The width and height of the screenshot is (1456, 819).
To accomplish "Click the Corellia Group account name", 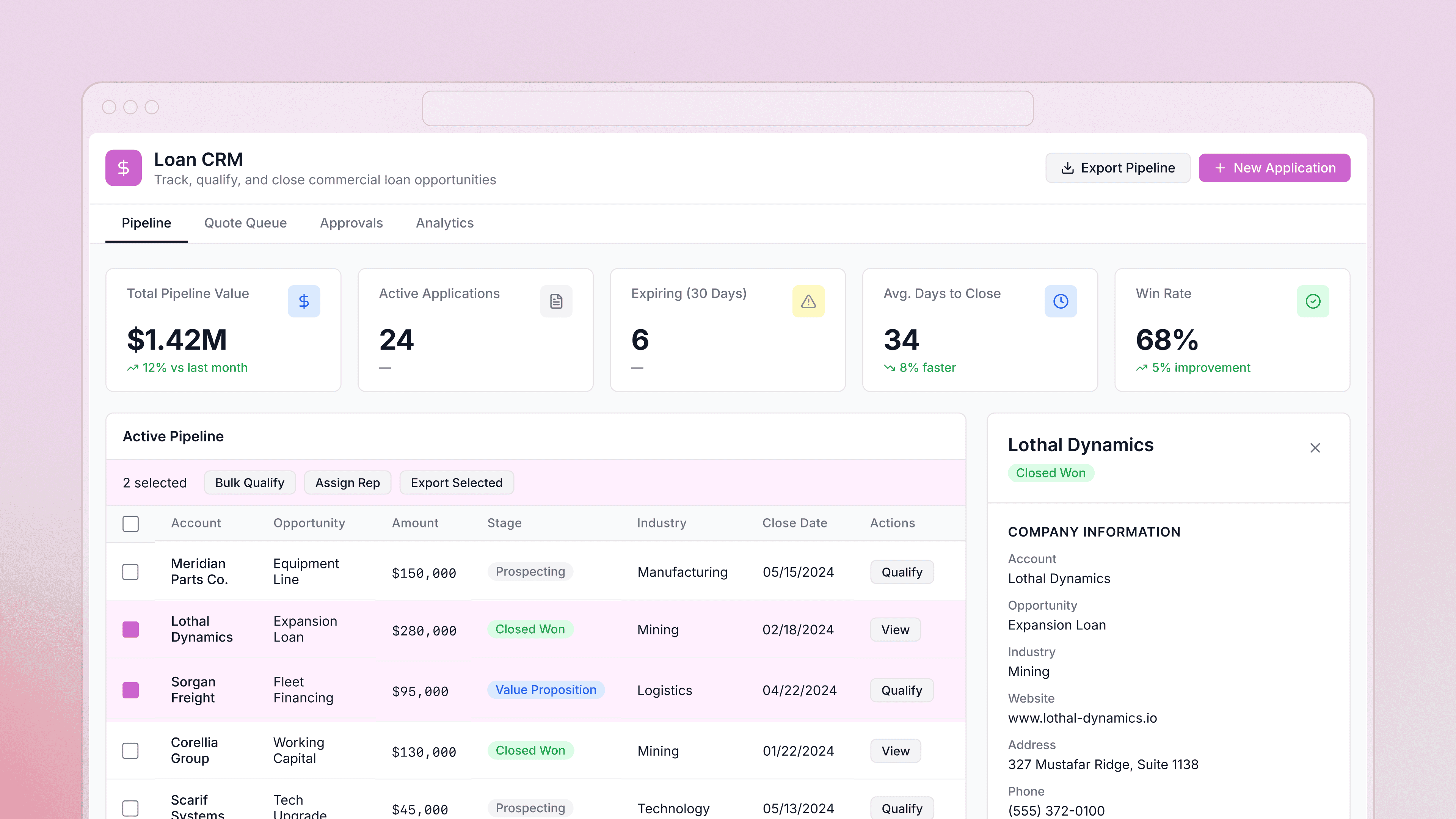I will pyautogui.click(x=195, y=750).
